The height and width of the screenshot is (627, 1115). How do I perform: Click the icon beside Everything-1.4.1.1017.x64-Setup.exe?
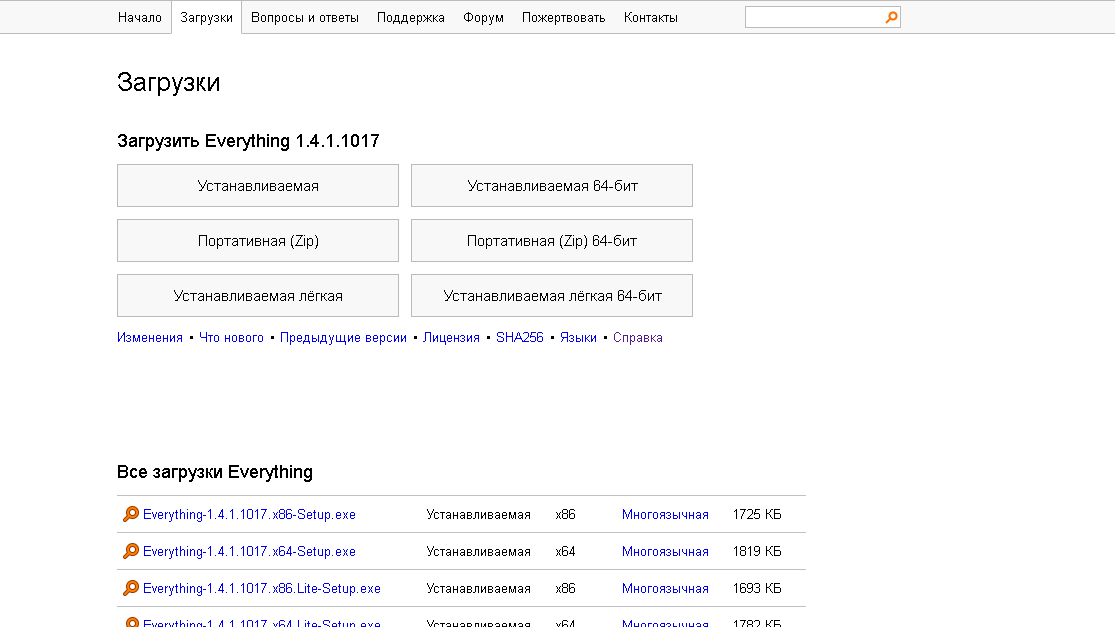tap(131, 551)
